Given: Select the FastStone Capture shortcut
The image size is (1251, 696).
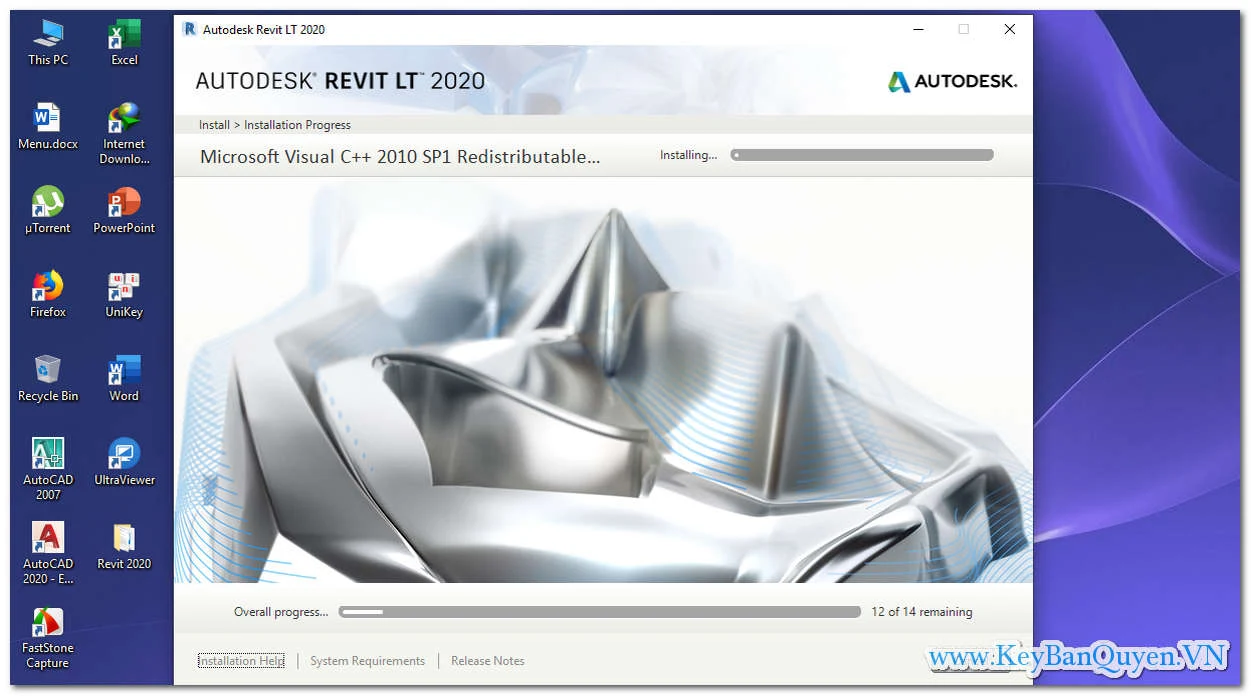Looking at the screenshot, I should pos(48,637).
